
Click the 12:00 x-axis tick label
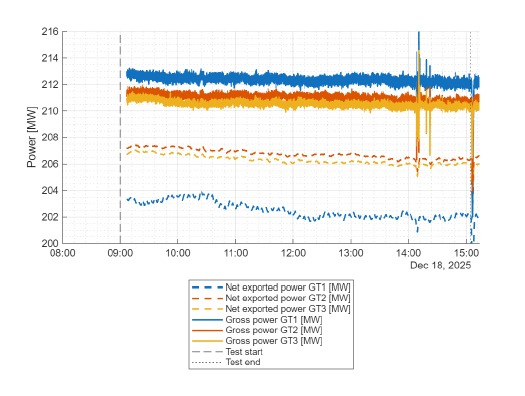[x=293, y=253]
